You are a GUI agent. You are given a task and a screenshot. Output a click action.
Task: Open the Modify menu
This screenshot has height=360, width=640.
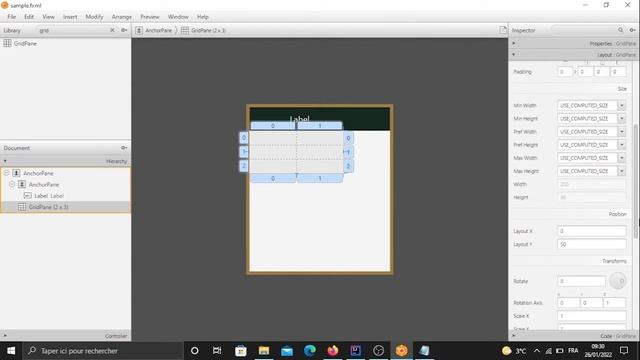click(94, 17)
